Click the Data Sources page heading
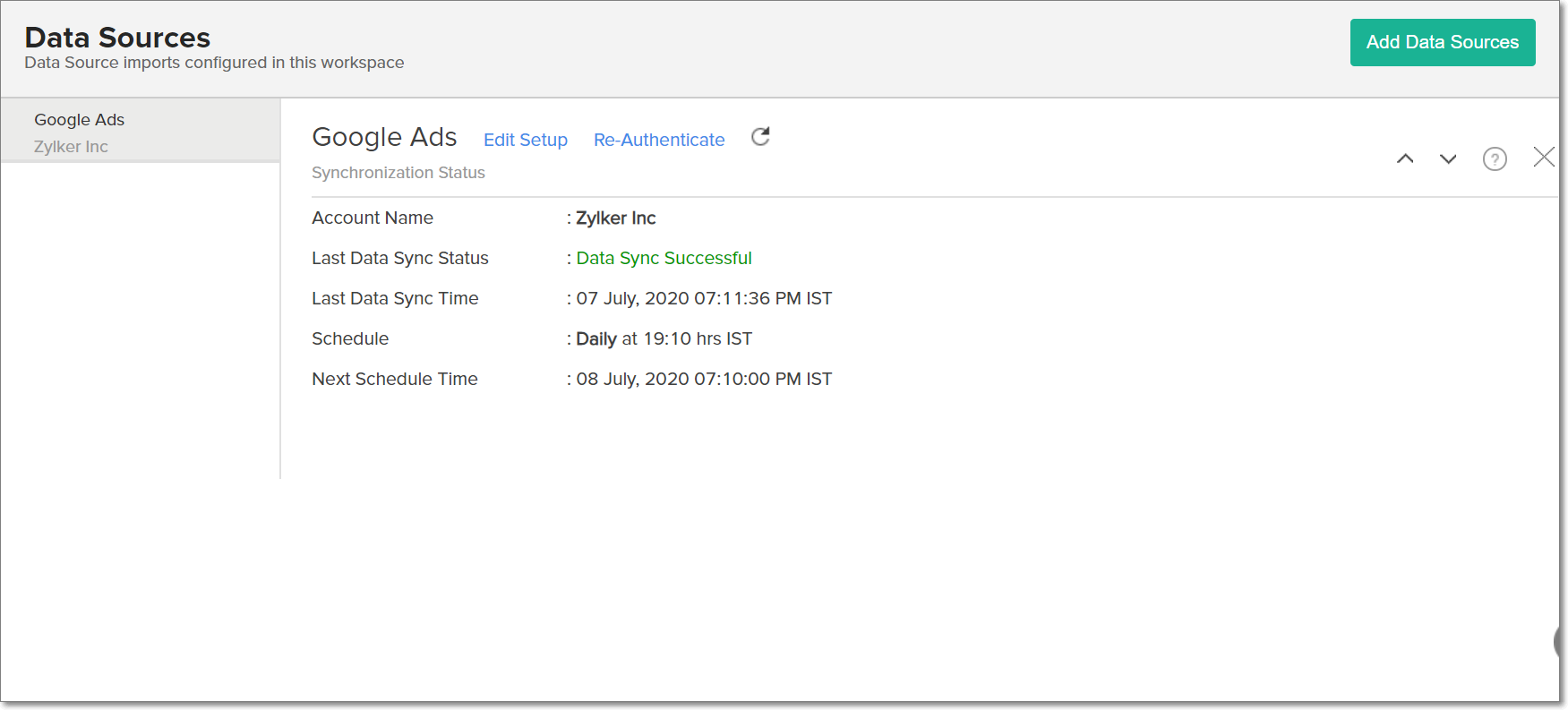The width and height of the screenshot is (1568, 710). pyautogui.click(x=117, y=38)
